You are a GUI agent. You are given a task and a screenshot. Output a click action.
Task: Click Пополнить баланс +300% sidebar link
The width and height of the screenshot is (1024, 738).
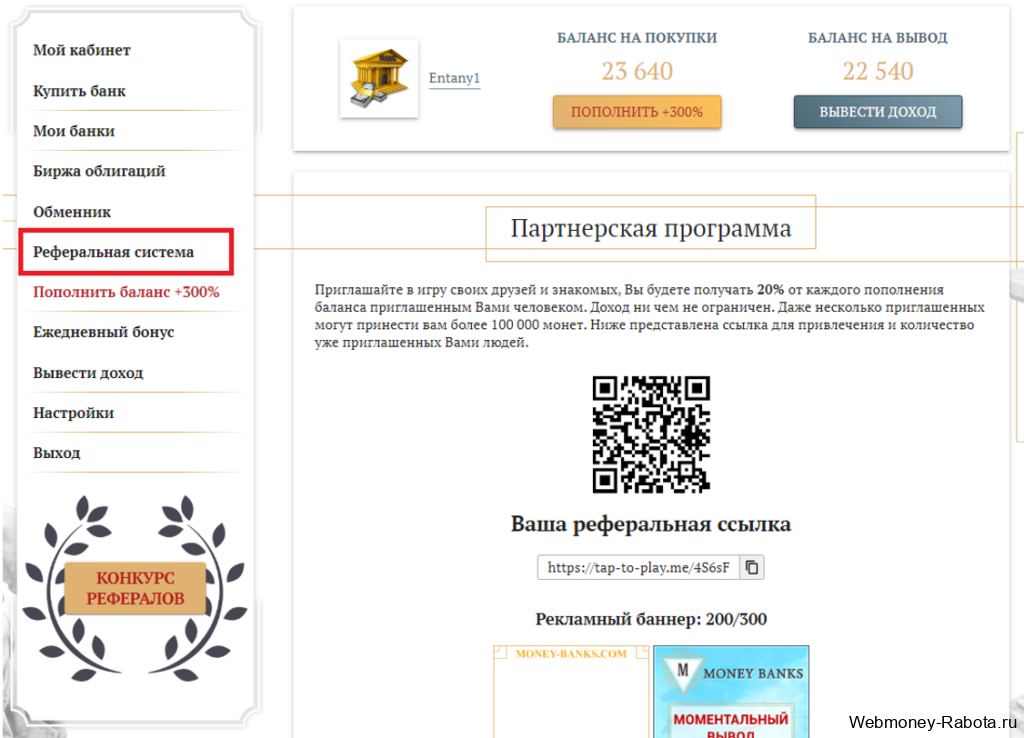pos(126,292)
